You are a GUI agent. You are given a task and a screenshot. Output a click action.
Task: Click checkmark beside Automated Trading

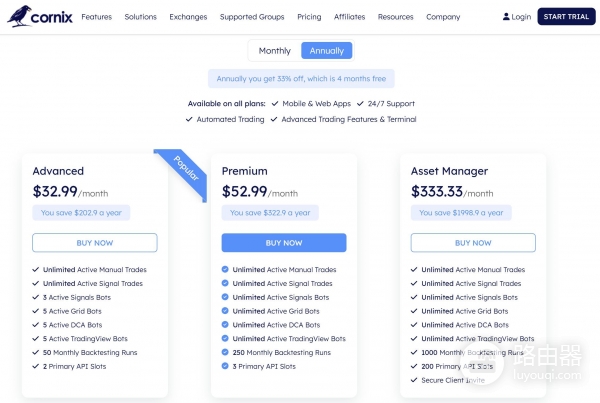point(190,119)
